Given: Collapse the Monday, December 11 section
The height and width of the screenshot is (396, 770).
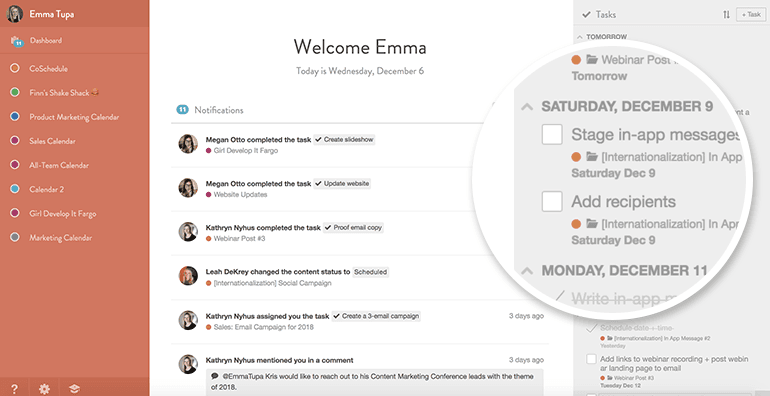Looking at the screenshot, I should [527, 271].
